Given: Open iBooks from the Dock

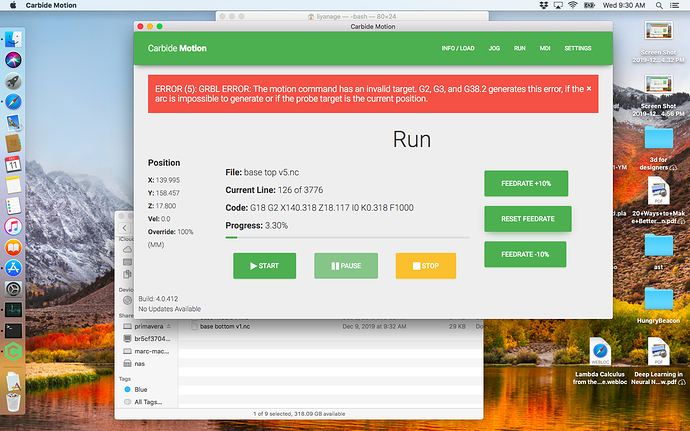Looking at the screenshot, I should coord(13,247).
